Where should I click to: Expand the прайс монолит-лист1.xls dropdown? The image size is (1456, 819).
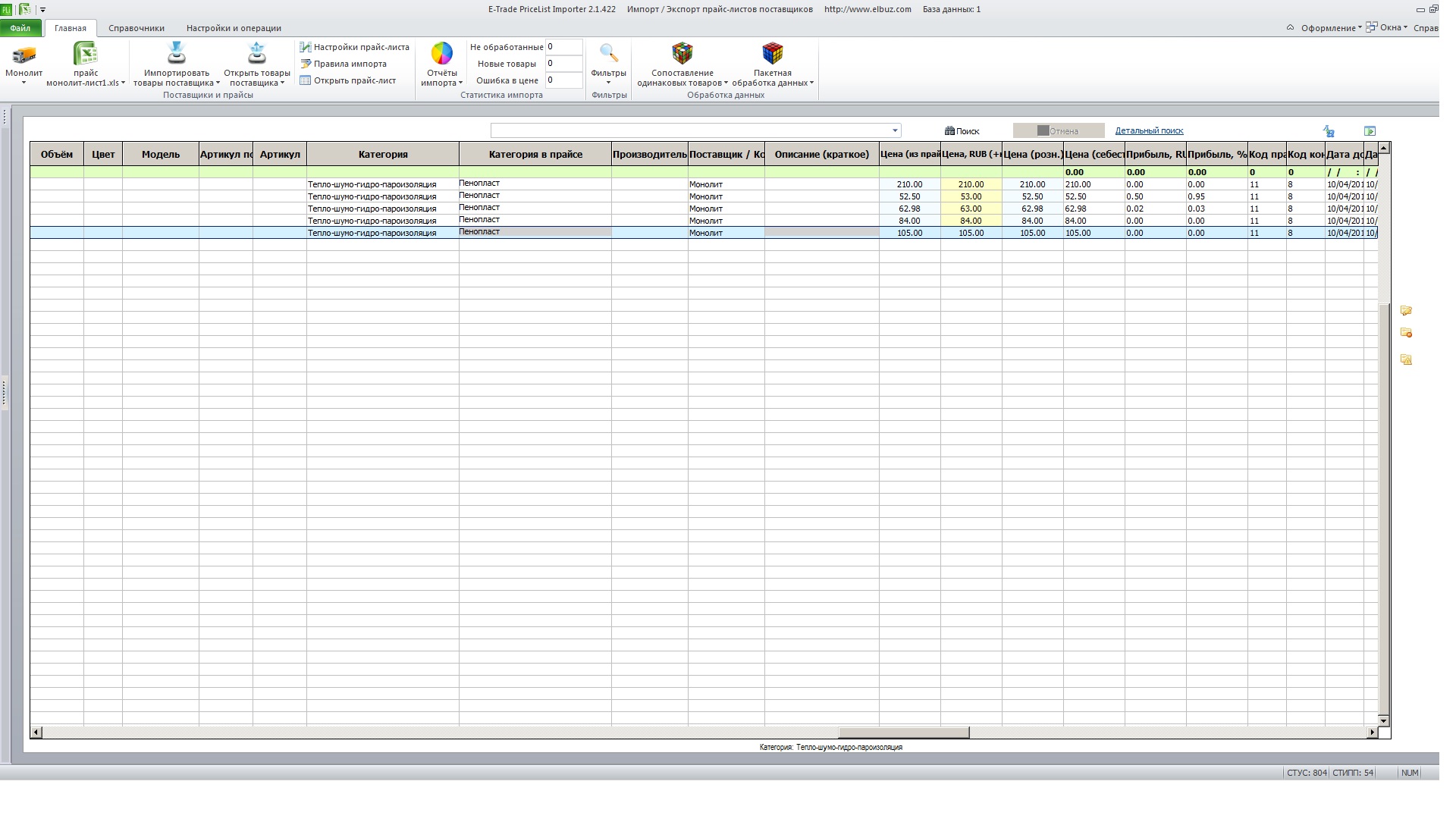click(124, 83)
